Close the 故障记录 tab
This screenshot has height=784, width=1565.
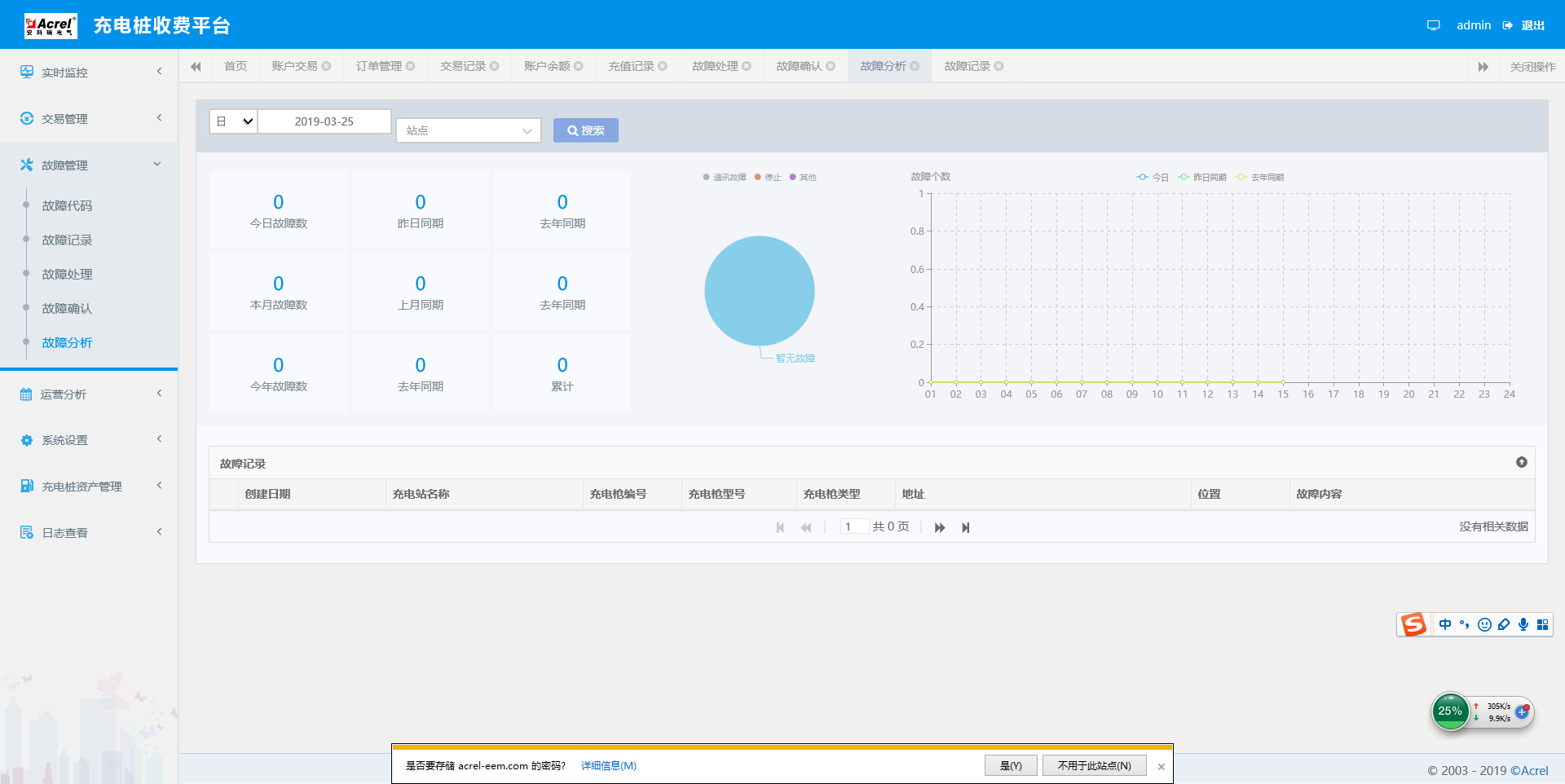(999, 66)
